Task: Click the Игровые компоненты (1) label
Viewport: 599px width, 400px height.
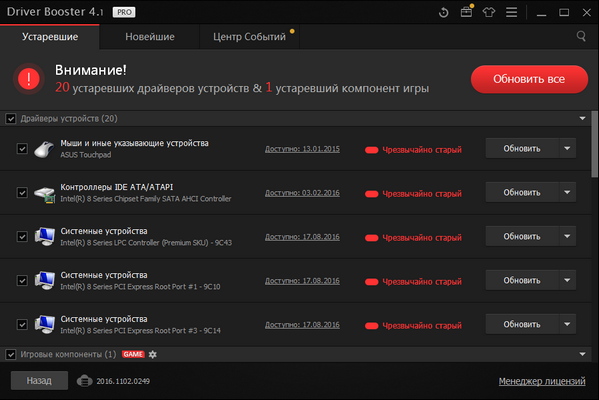Action: click(x=68, y=354)
